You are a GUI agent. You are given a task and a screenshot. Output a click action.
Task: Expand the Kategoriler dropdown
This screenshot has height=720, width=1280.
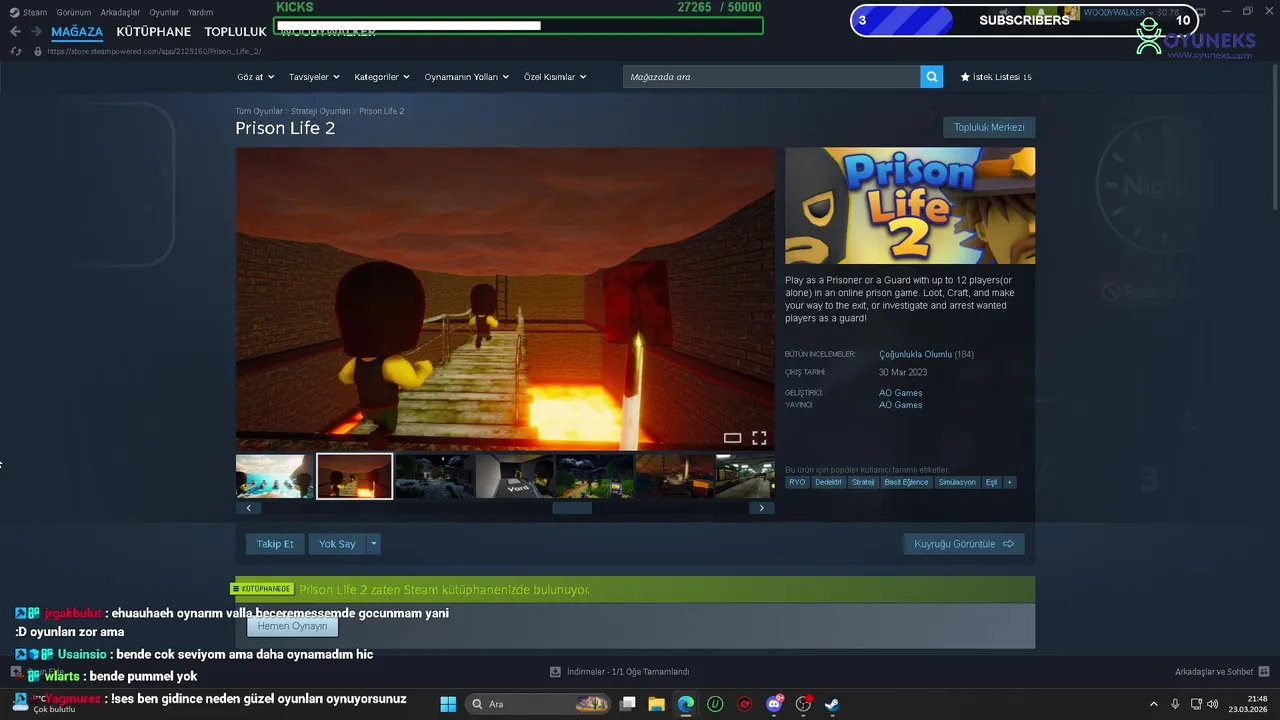(x=382, y=77)
